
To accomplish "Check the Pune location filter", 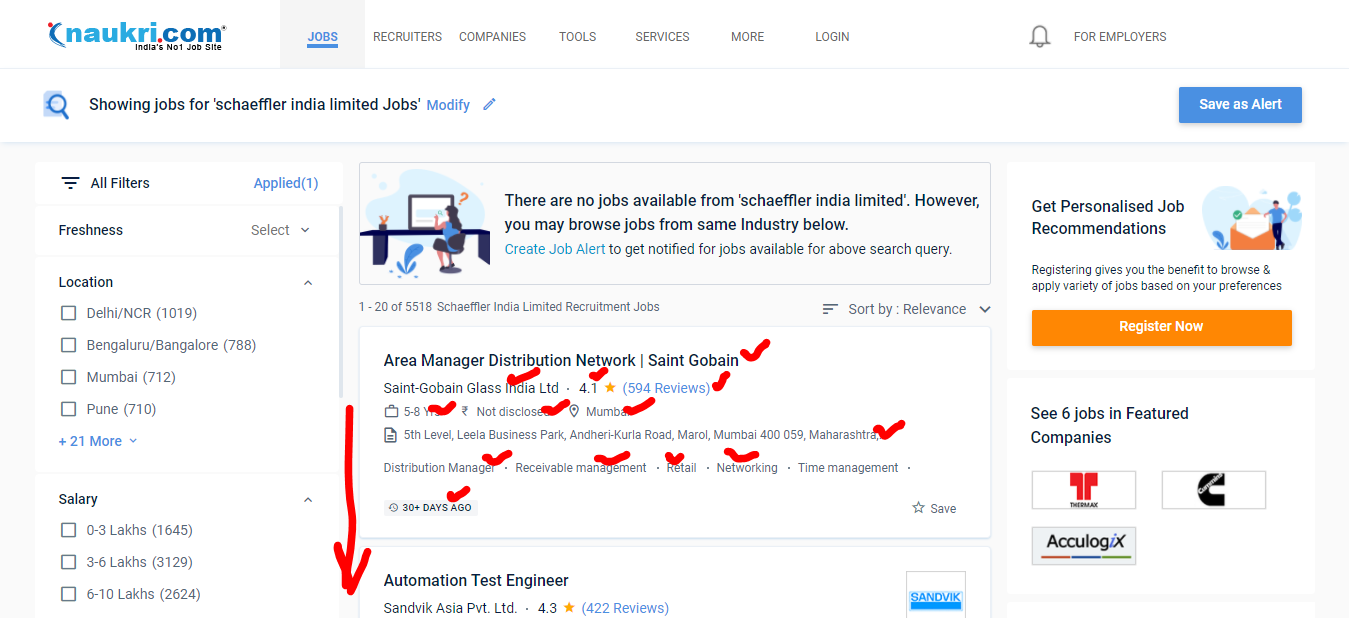I will coord(69,409).
